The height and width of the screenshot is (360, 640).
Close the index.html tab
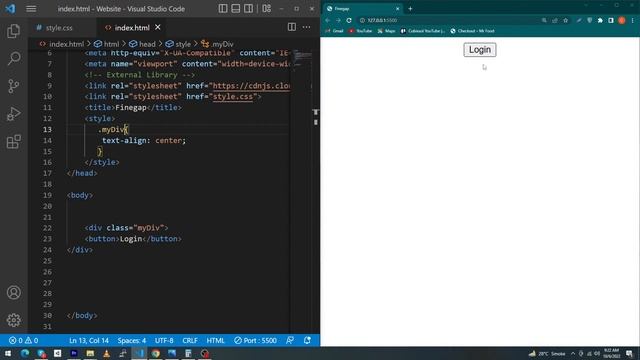click(x=158, y=27)
